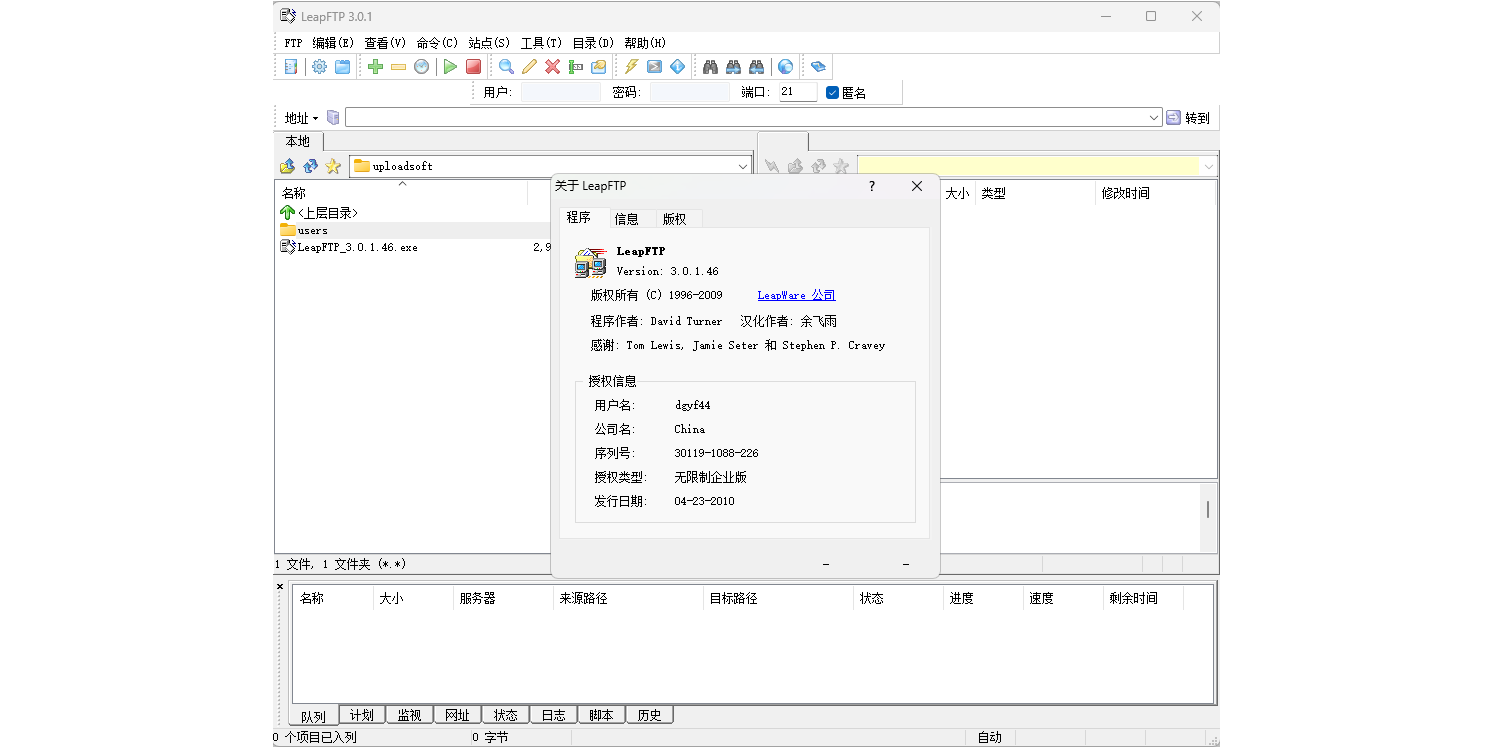Click the 转到 go button
The image size is (1494, 747).
pyautogui.click(x=1188, y=118)
